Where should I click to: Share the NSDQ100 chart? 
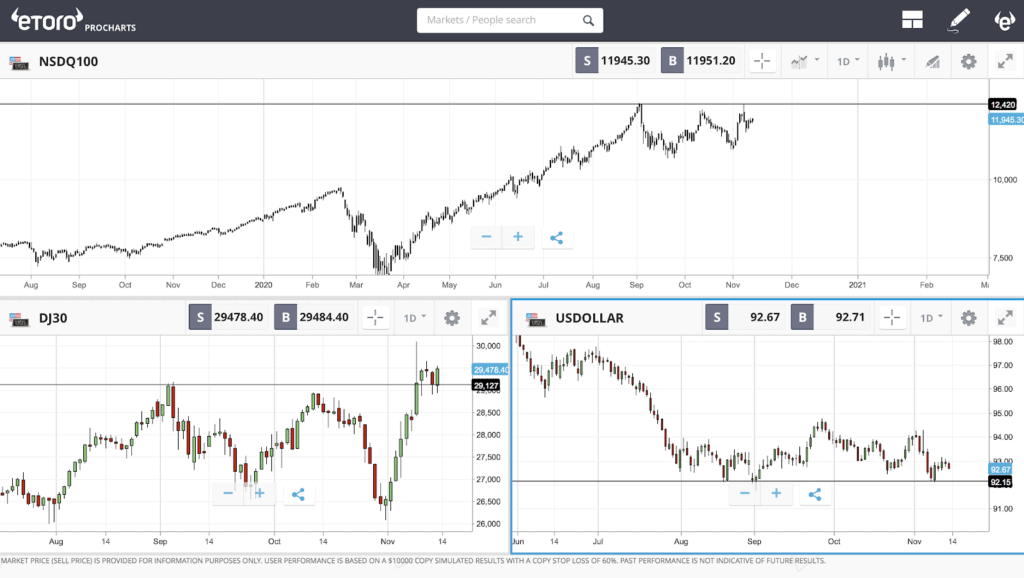556,238
